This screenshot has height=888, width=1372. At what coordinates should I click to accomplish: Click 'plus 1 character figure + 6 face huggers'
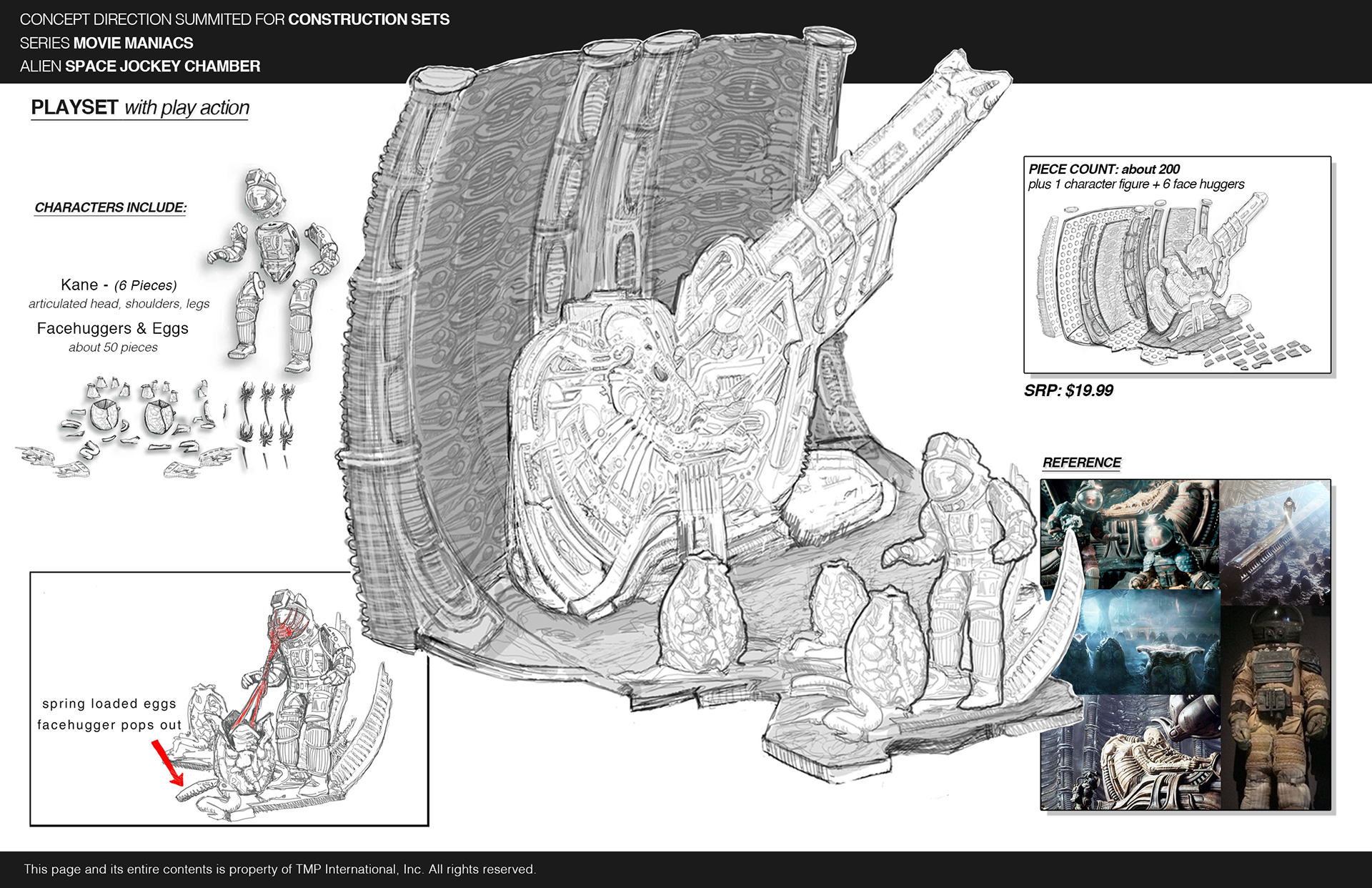pos(1136,184)
